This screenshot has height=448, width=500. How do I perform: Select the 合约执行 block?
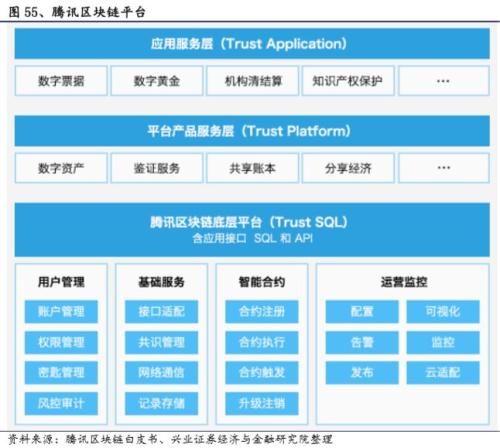[262, 342]
